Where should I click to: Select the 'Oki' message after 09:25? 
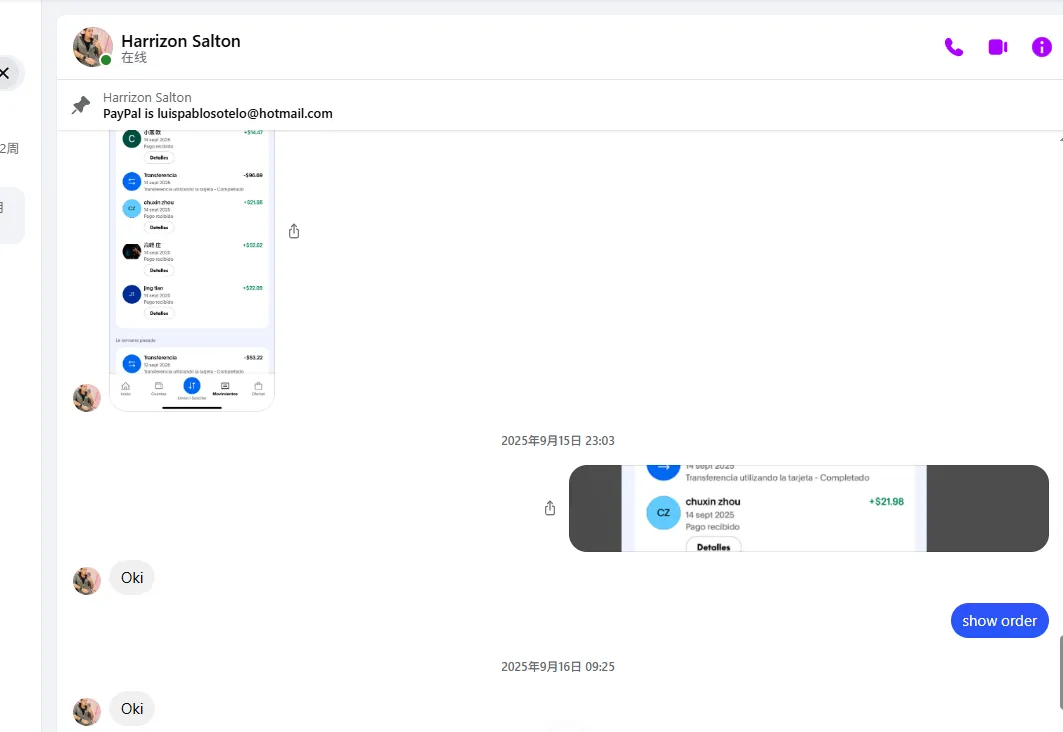pyautogui.click(x=132, y=708)
